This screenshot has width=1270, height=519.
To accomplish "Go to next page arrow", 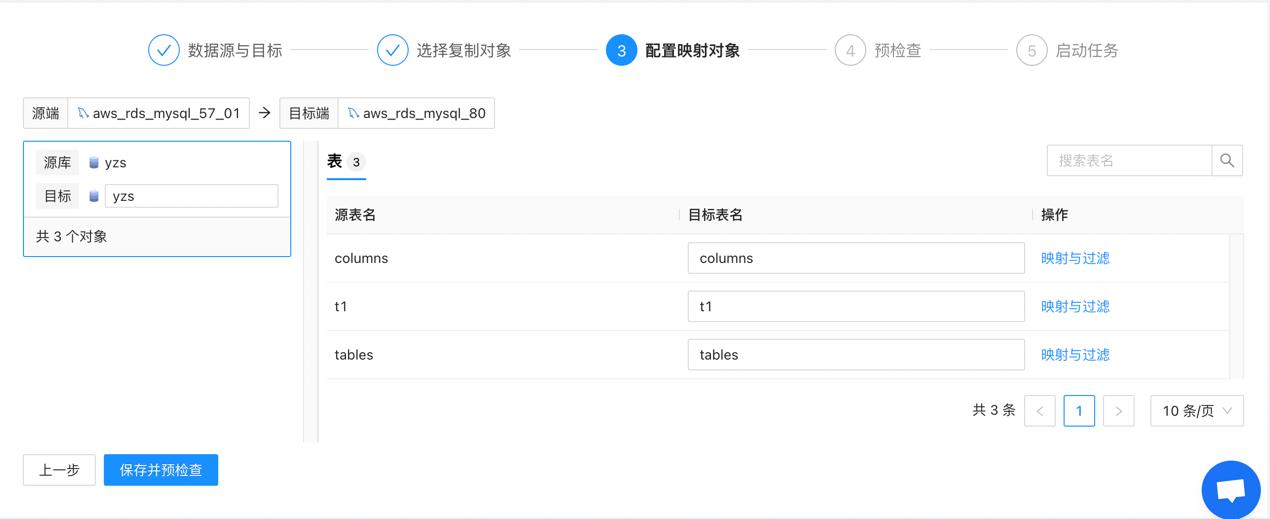I will (x=1119, y=411).
